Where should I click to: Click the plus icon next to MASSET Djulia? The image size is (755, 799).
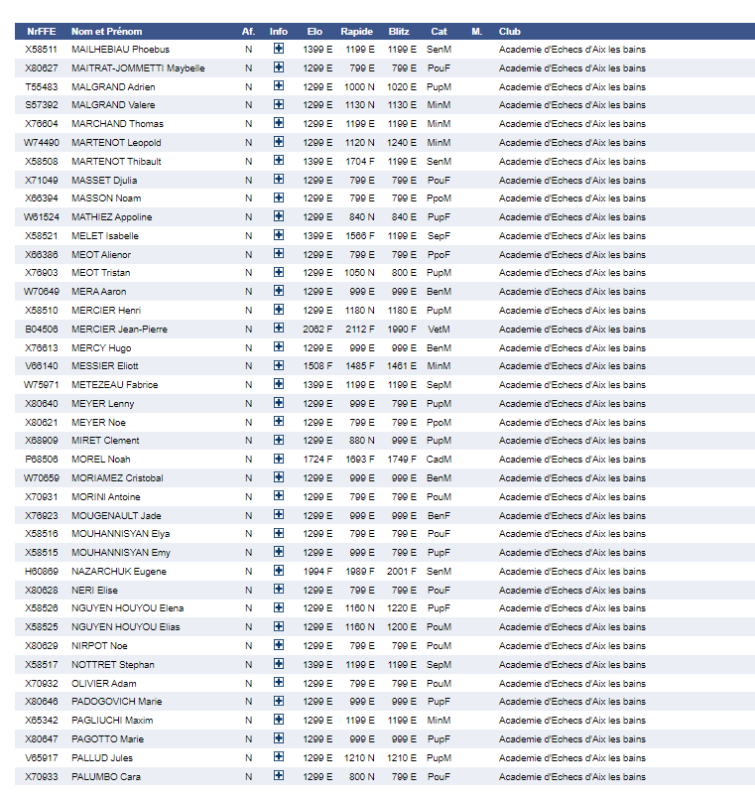tap(278, 180)
